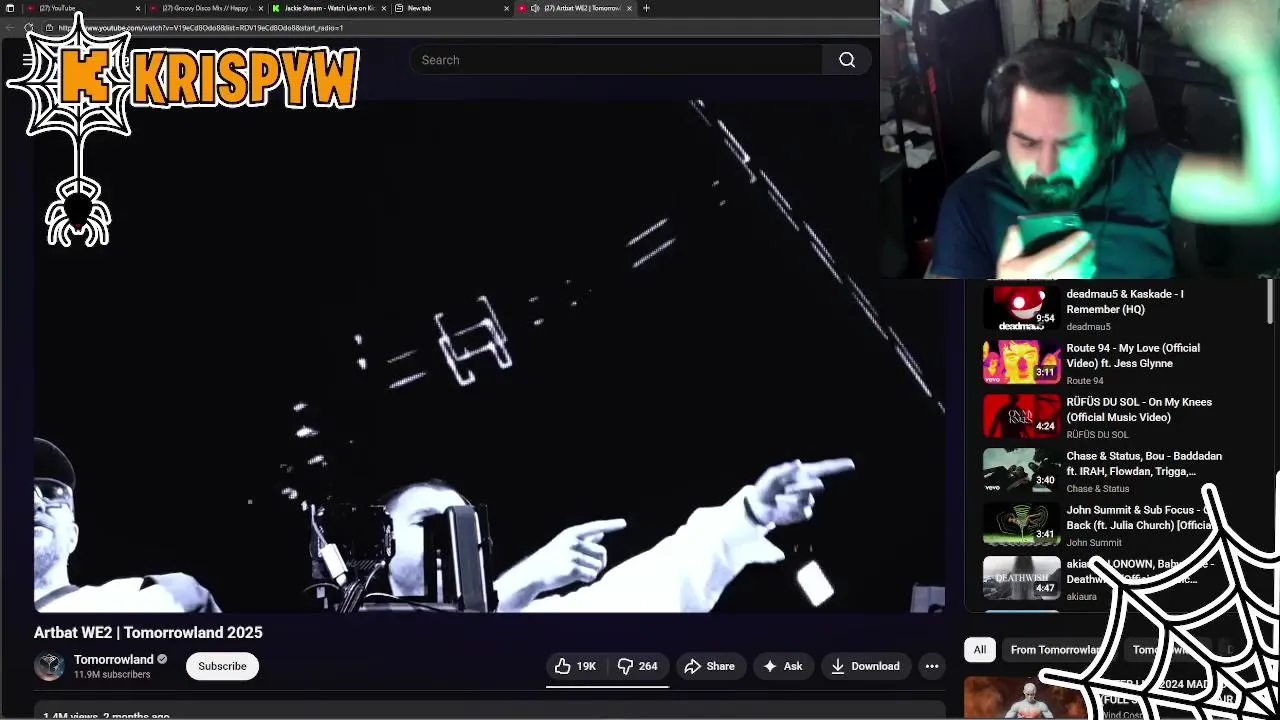Open the three-dot more actions menu

[932, 666]
